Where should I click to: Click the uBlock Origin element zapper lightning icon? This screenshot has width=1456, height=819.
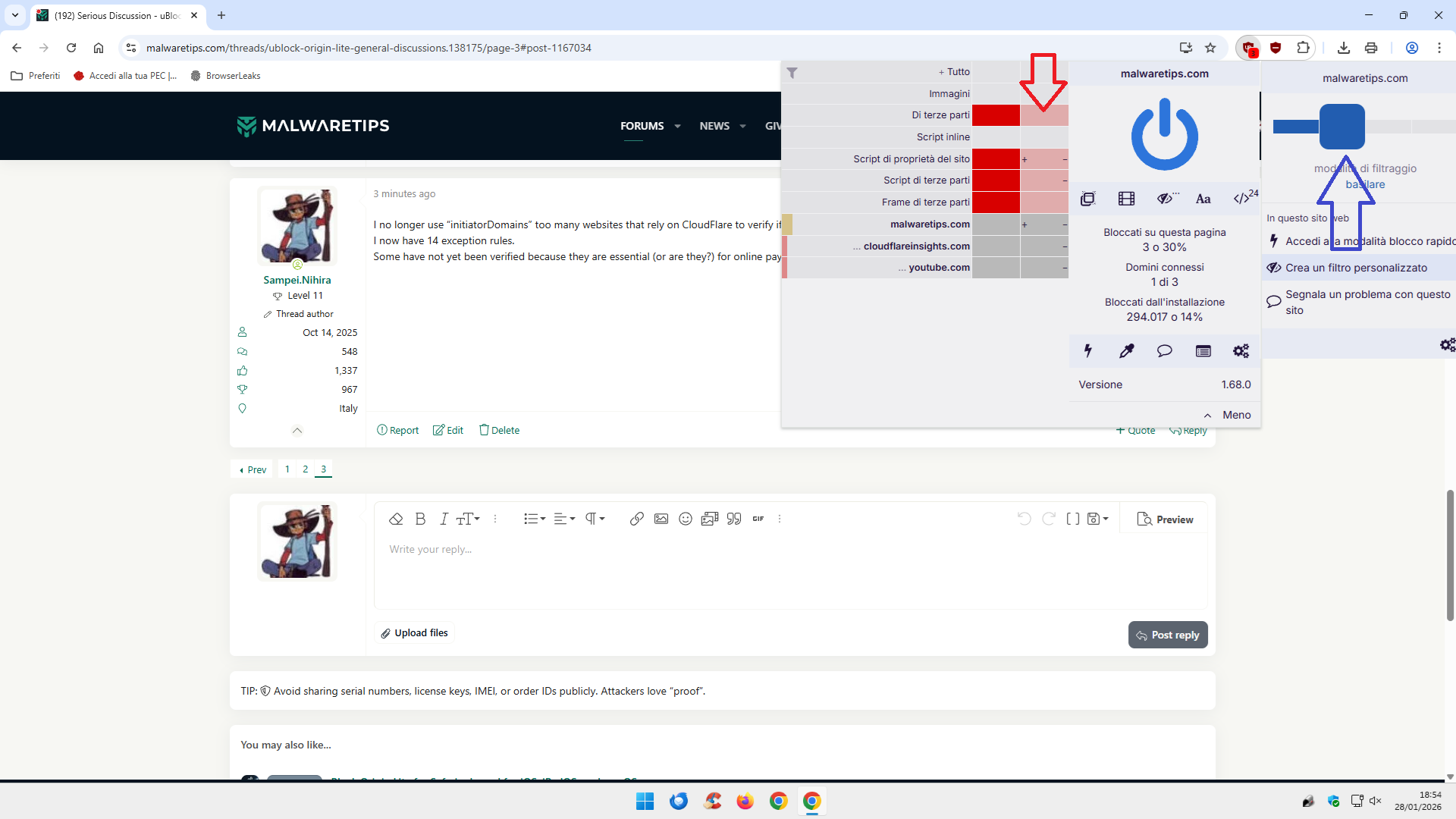pyautogui.click(x=1088, y=351)
